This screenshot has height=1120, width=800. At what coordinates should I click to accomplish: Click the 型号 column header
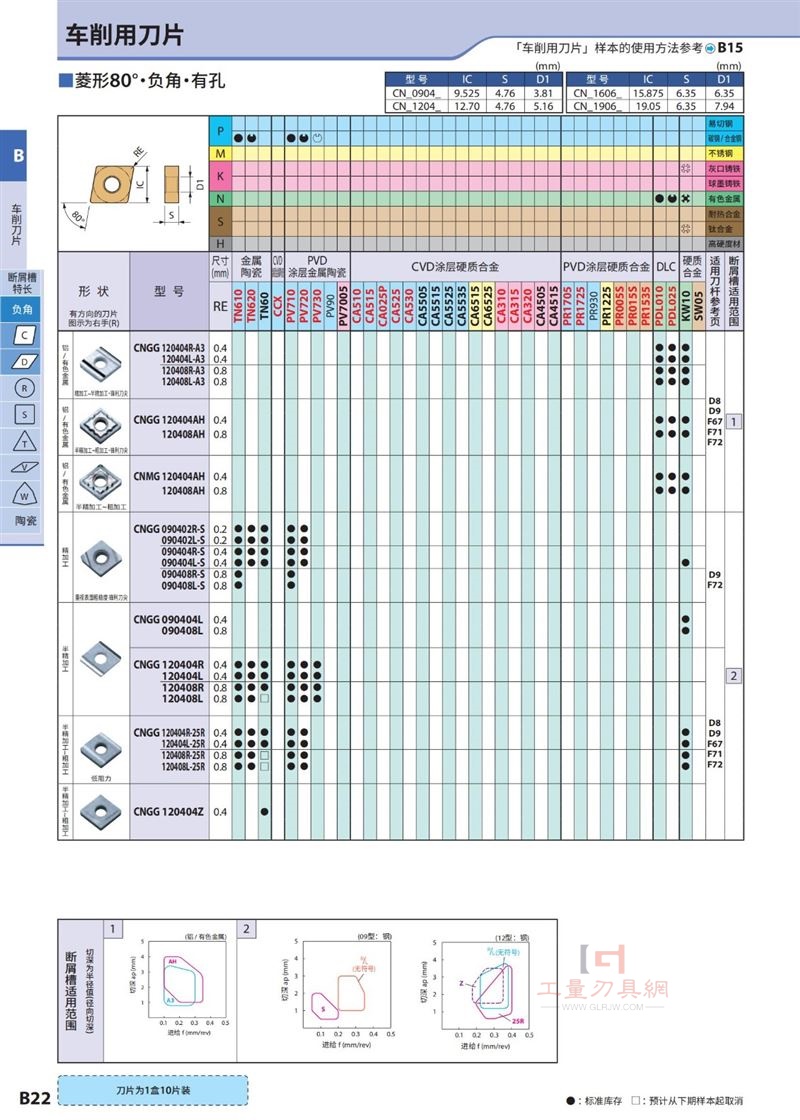click(x=169, y=291)
